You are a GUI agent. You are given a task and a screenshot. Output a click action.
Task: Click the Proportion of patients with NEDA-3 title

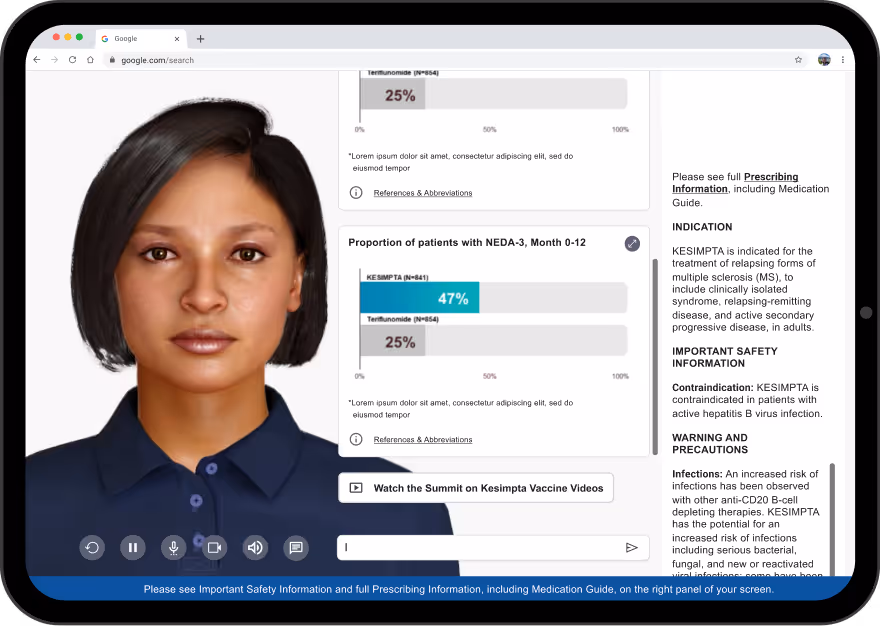pos(467,243)
